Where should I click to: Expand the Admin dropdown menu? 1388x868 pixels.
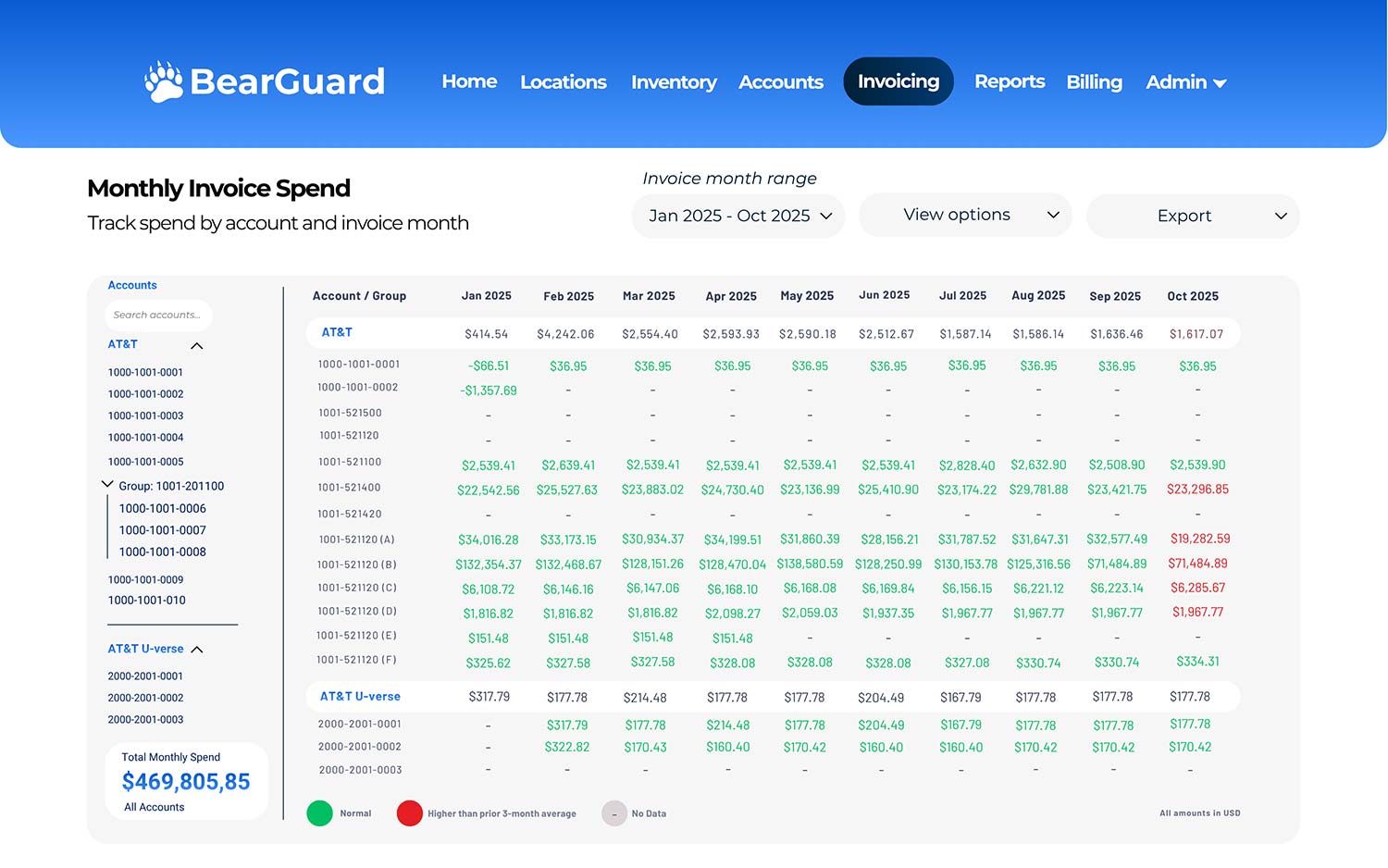1186,82
